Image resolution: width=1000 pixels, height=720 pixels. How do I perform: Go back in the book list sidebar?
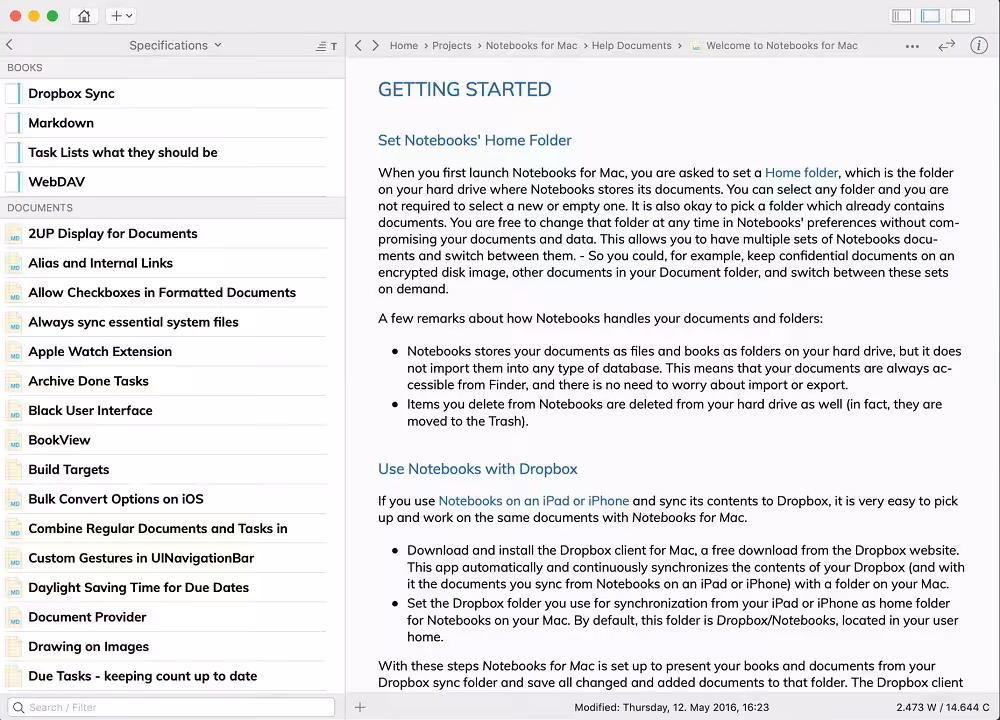tap(10, 45)
